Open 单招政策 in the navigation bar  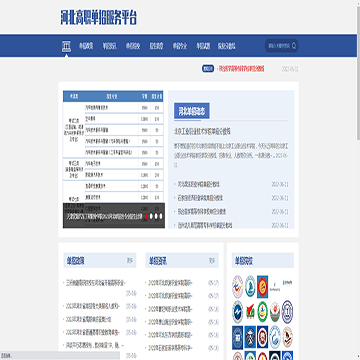coord(86,46)
